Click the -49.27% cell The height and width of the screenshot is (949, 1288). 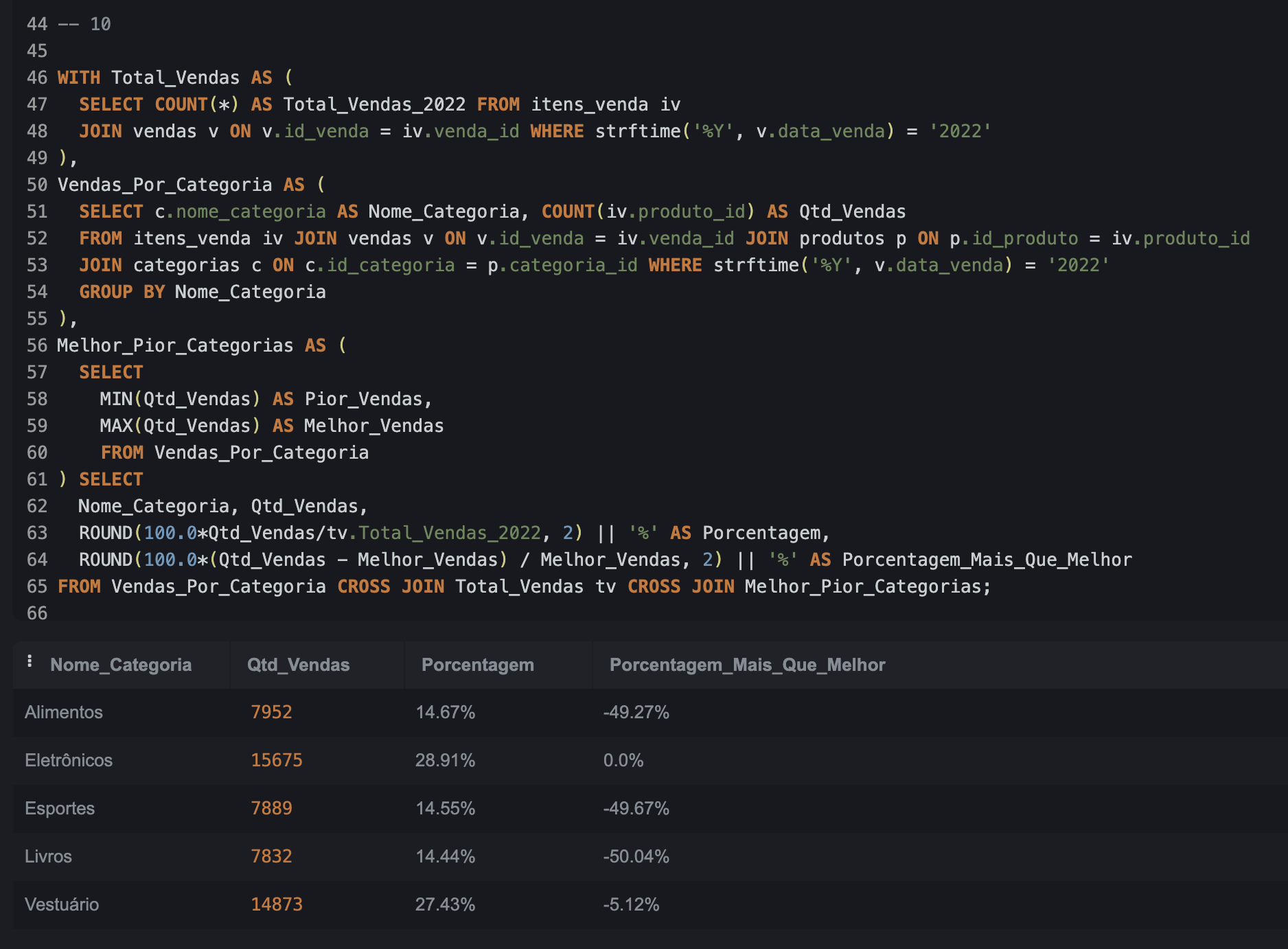pos(636,712)
